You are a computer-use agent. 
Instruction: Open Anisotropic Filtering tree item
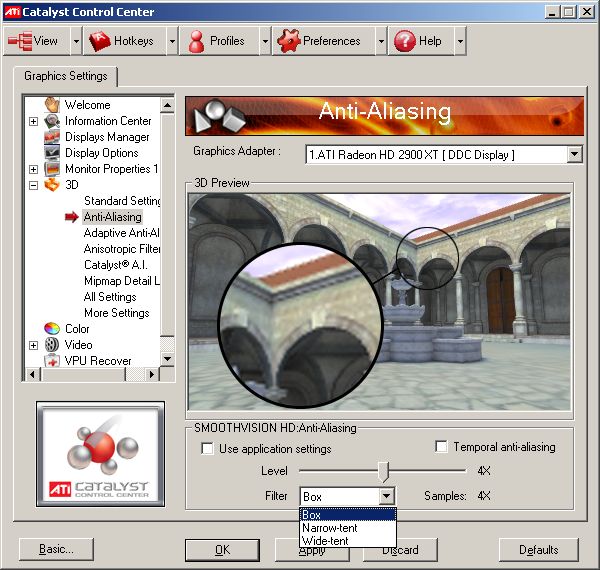tap(122, 249)
